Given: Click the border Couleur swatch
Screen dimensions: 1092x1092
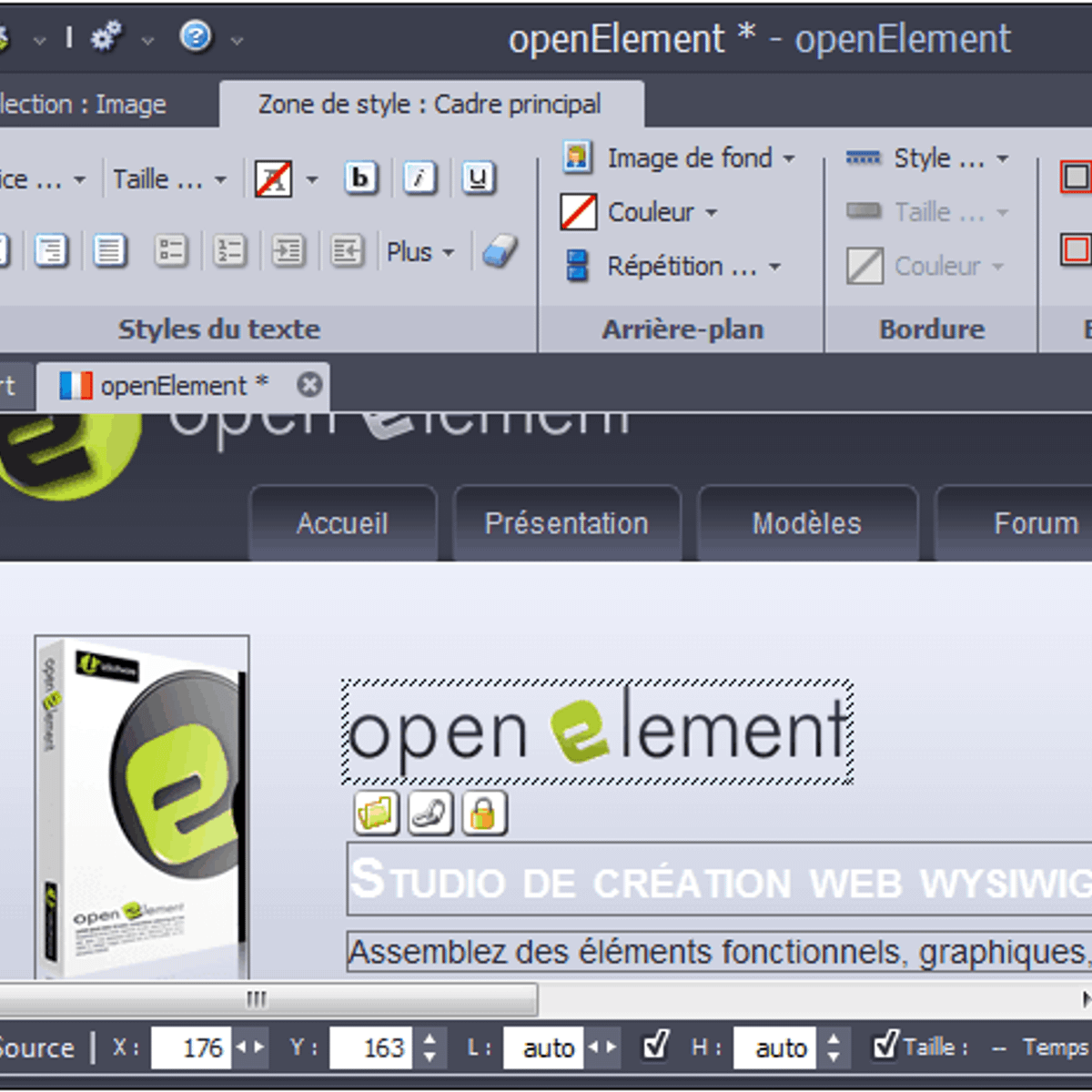Looking at the screenshot, I should (x=864, y=266).
